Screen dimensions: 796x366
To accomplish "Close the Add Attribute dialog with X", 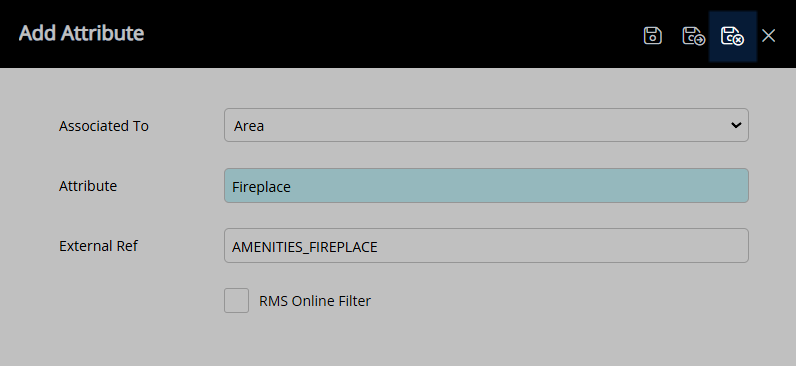I will [x=769, y=36].
